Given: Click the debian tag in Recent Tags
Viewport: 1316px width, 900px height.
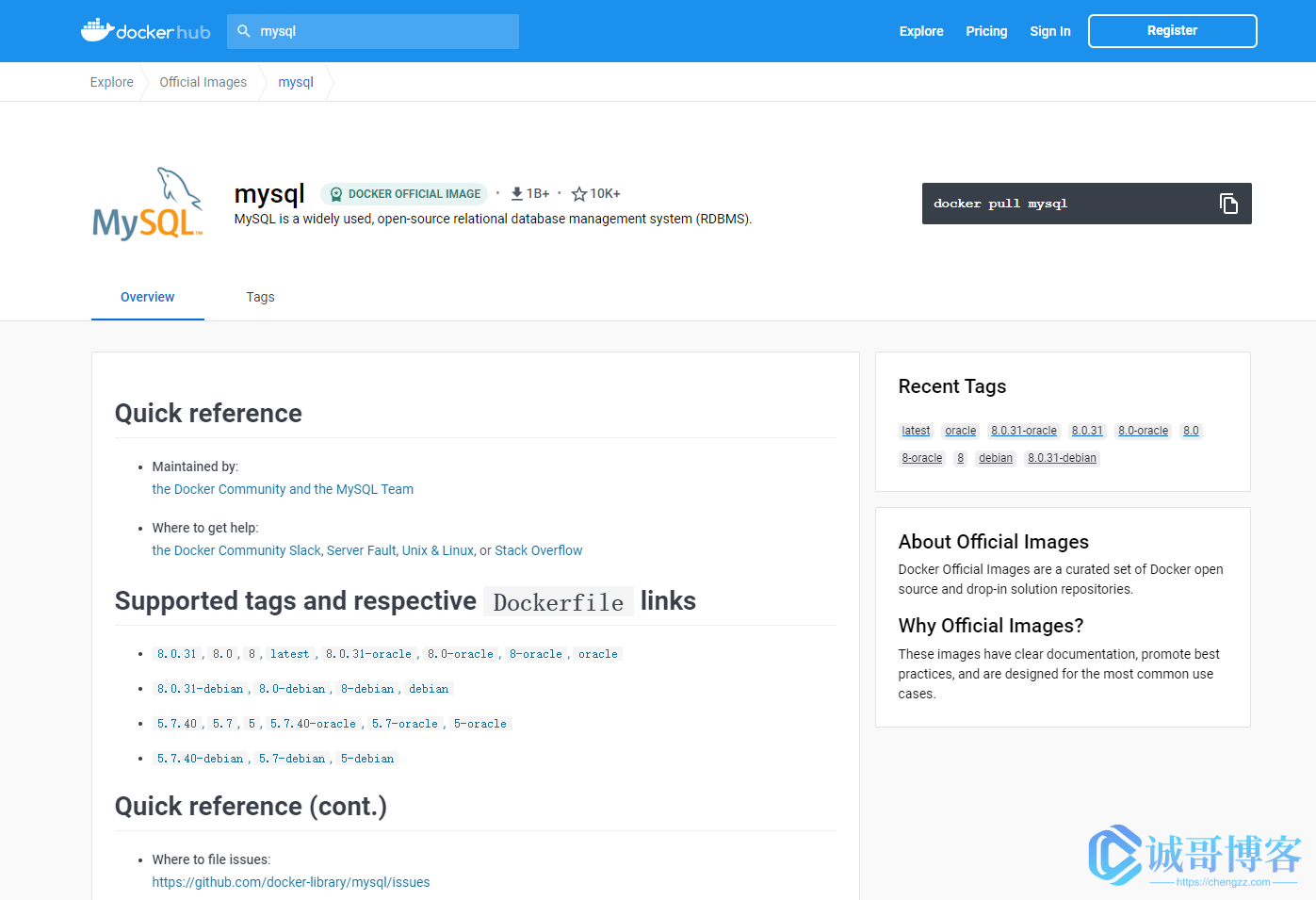Looking at the screenshot, I should point(996,458).
